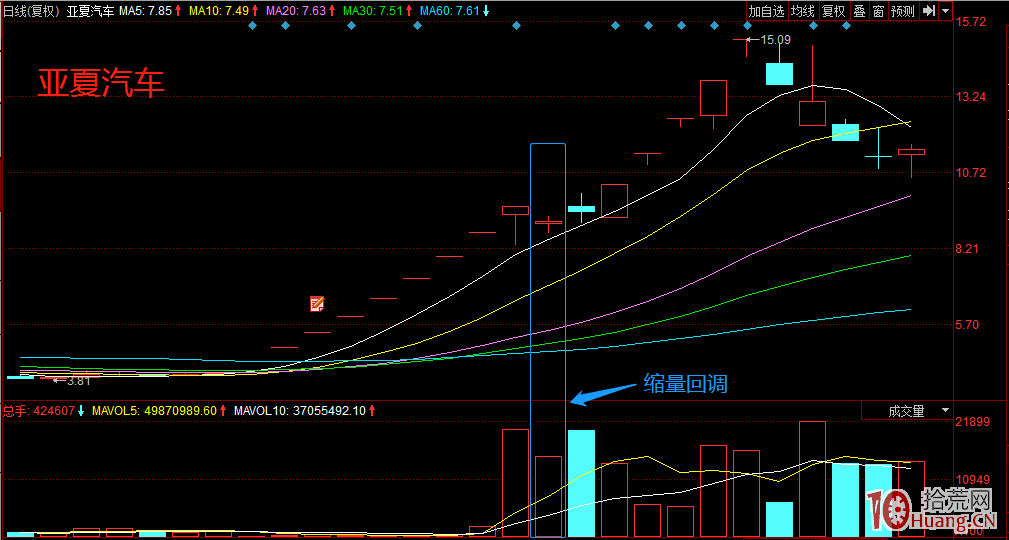Click the tallest cyan volume bar
The height and width of the screenshot is (540, 1009).
581,483
